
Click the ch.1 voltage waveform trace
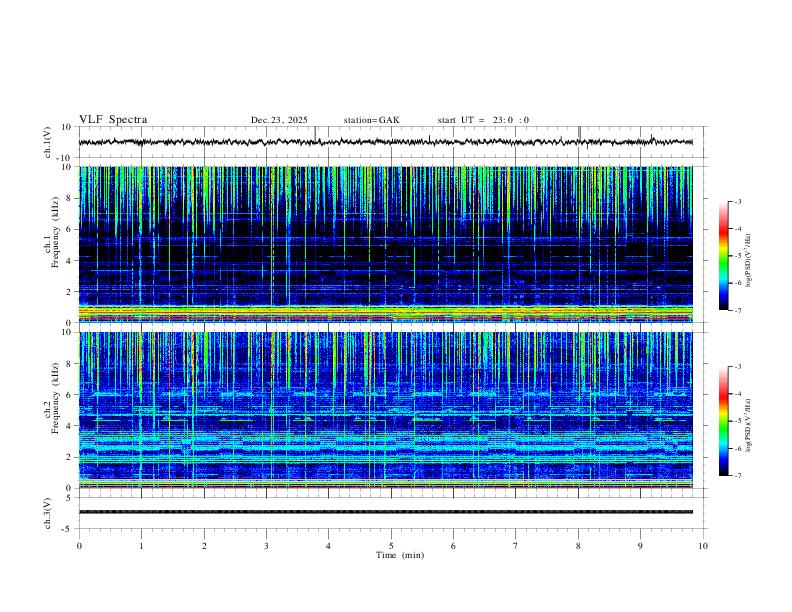(x=386, y=142)
